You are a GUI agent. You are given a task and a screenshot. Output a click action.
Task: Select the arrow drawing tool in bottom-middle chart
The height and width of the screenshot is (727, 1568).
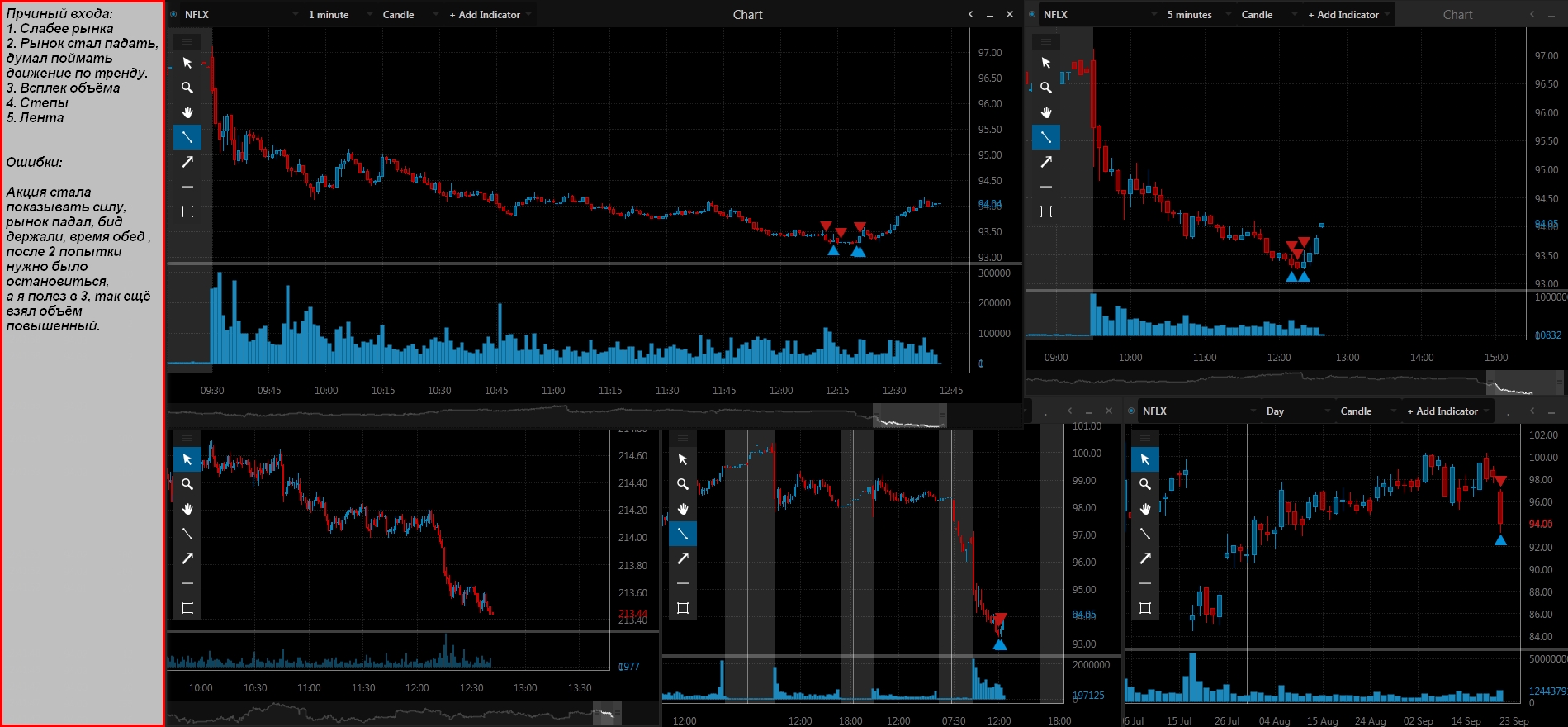tap(683, 558)
